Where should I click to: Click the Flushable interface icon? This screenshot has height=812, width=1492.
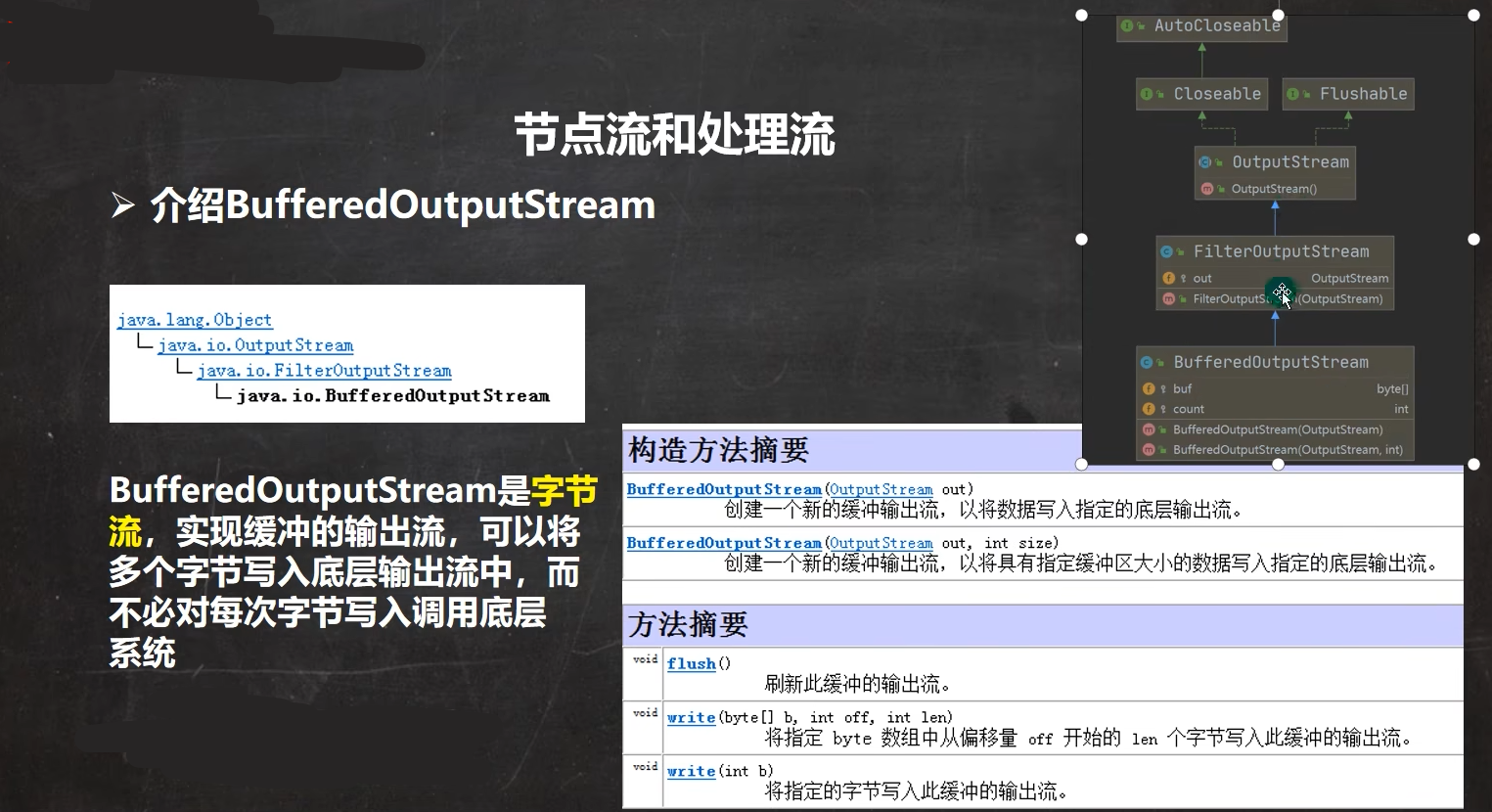[1293, 94]
